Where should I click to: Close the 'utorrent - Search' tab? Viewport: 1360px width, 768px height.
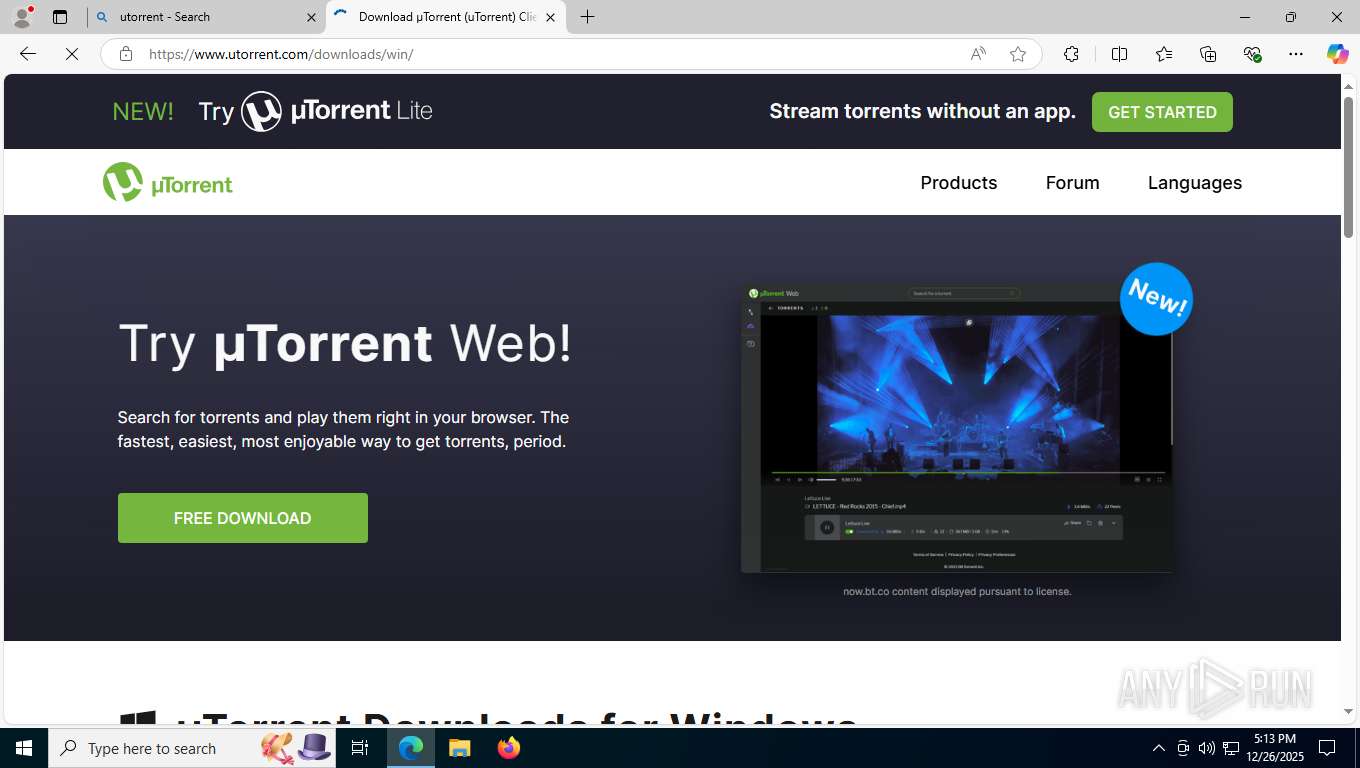coord(311,17)
